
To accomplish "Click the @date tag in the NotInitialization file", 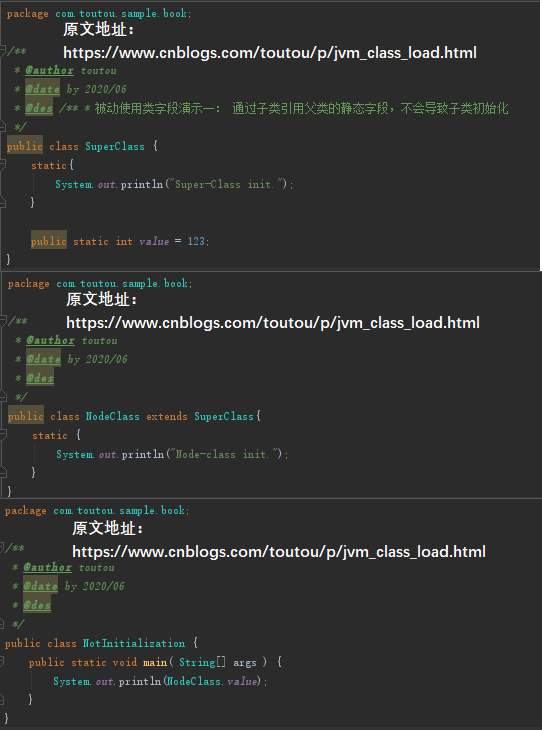I will pyautogui.click(x=41, y=586).
